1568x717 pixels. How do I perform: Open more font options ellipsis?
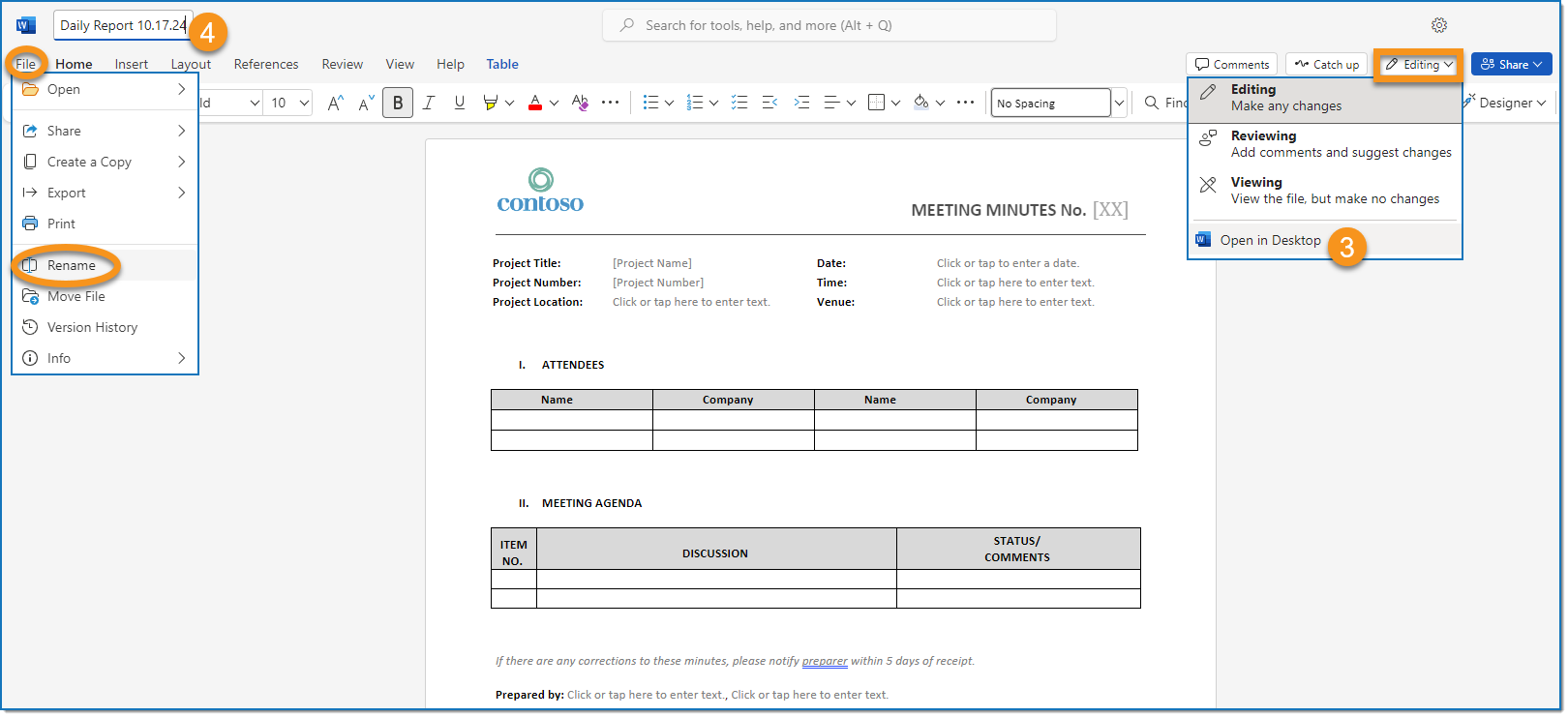pyautogui.click(x=610, y=103)
